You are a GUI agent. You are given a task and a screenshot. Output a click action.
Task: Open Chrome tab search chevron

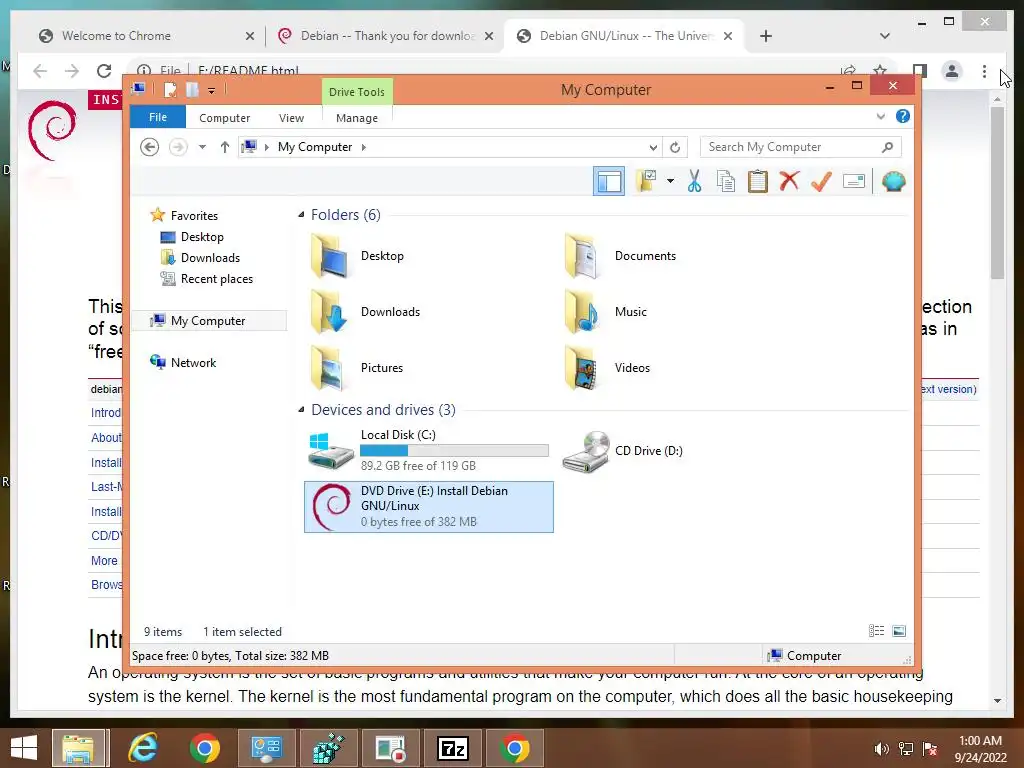[x=885, y=36]
